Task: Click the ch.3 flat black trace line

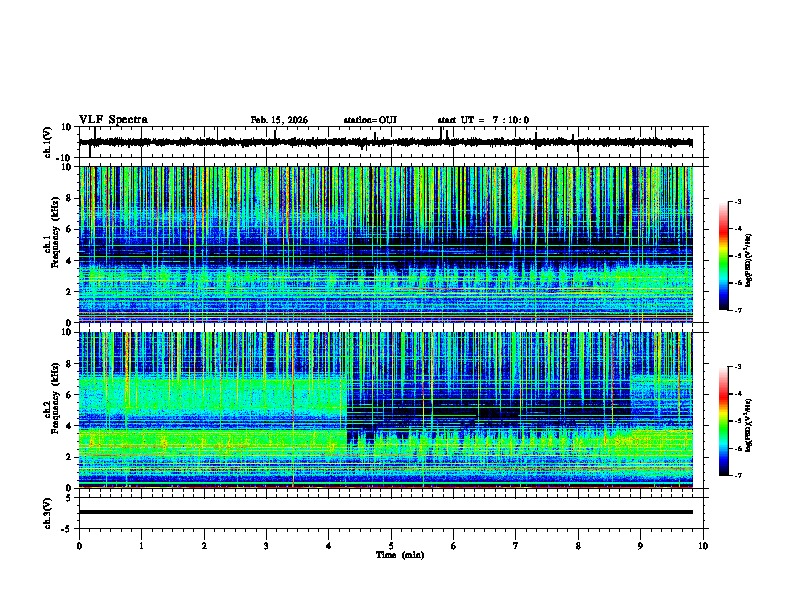Action: coord(385,512)
